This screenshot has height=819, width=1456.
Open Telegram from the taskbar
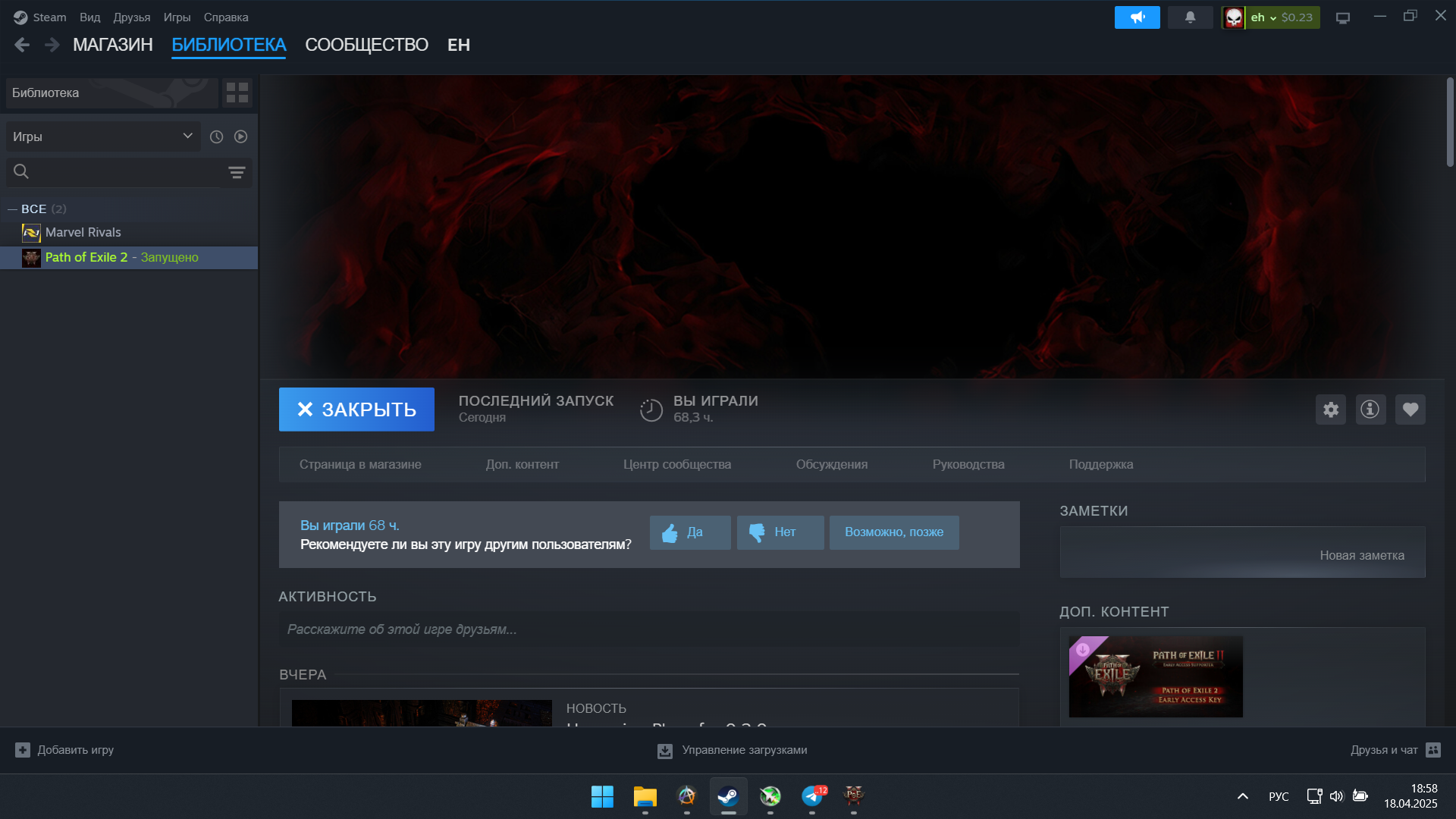[812, 796]
